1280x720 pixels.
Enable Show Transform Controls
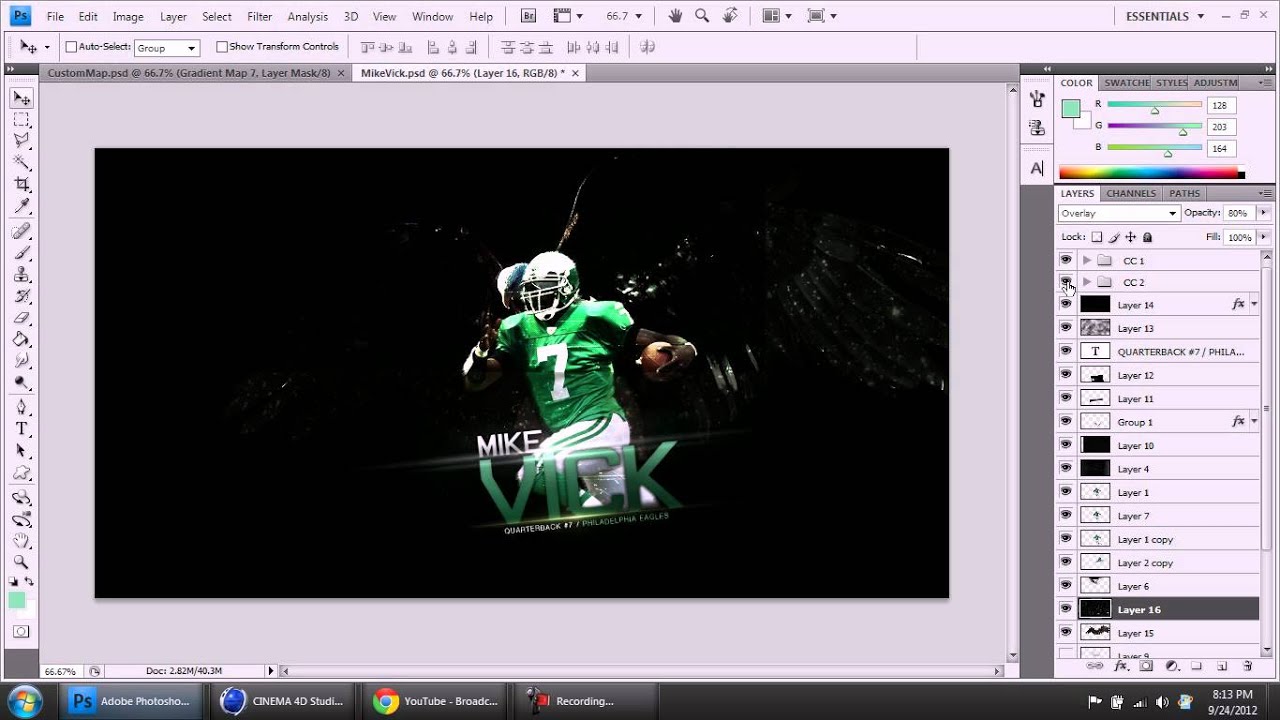tap(222, 47)
